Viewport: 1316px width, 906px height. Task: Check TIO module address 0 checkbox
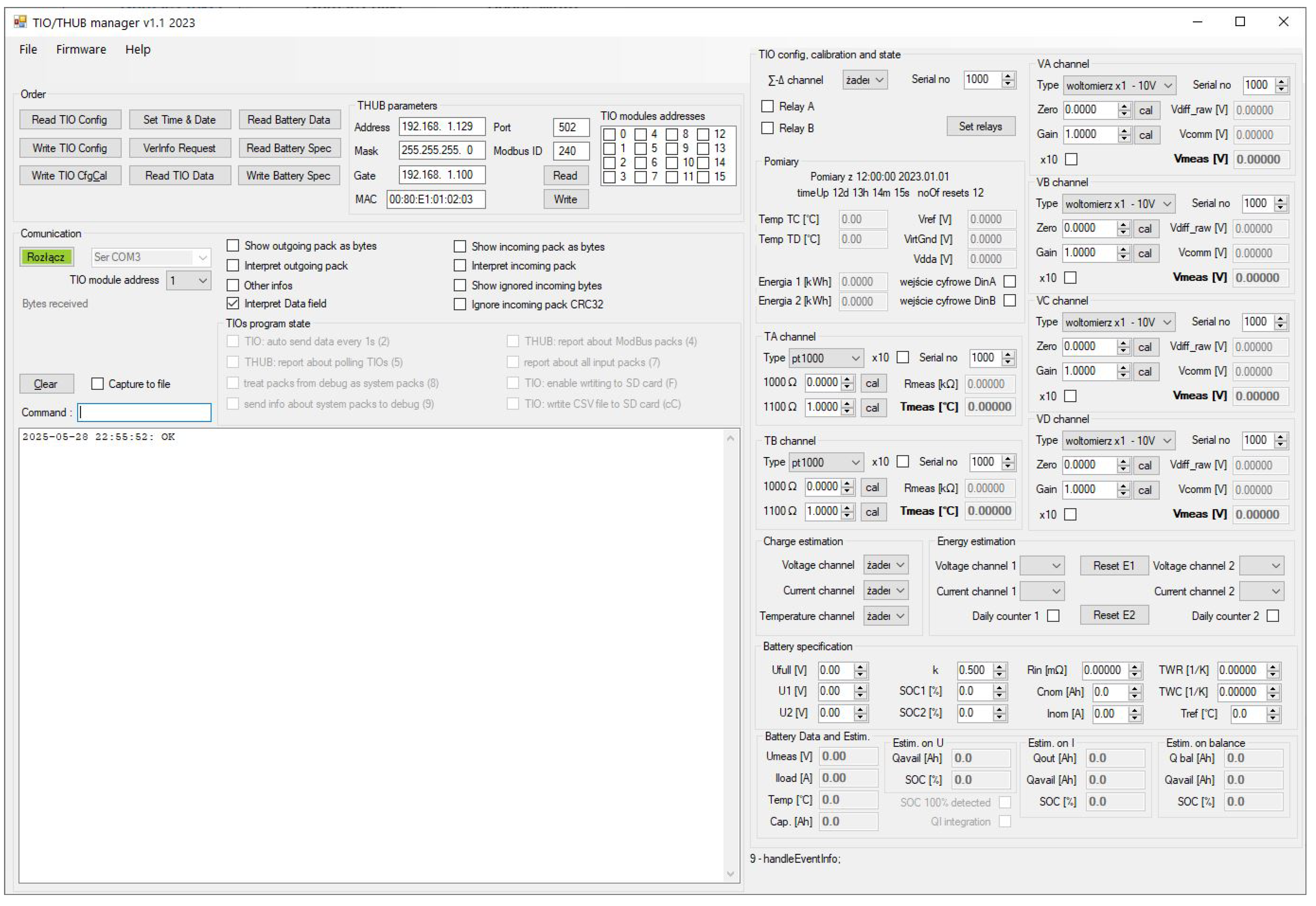coord(610,135)
